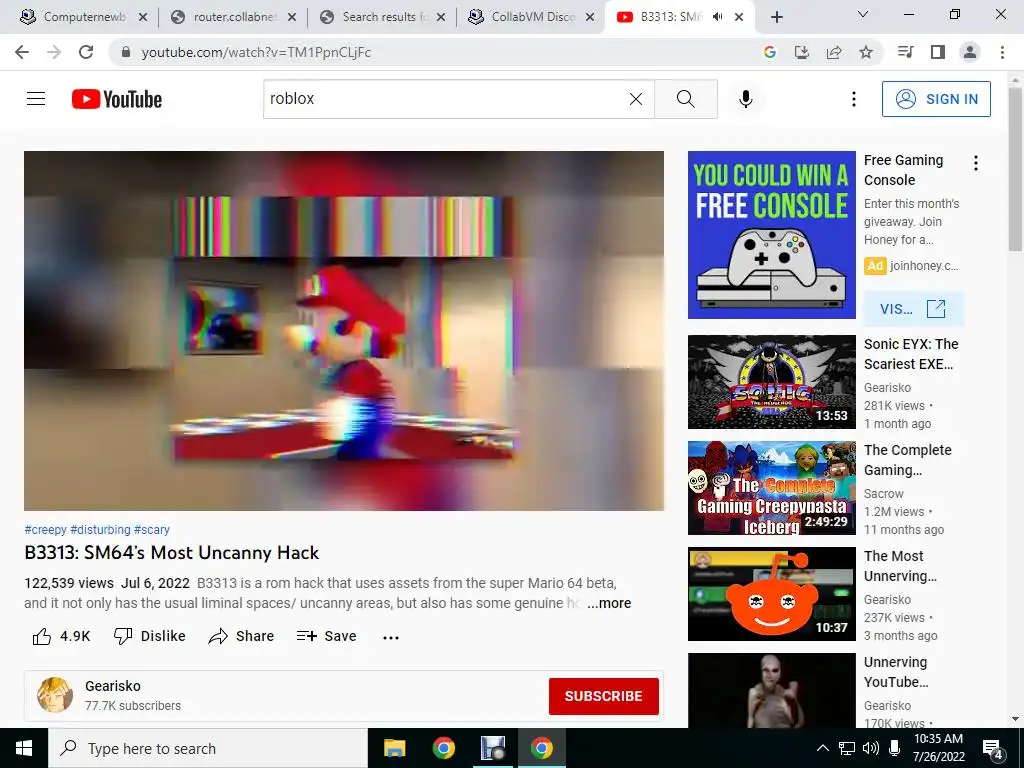Switch to the Computernewb tab
1024x768 pixels.
84,17
